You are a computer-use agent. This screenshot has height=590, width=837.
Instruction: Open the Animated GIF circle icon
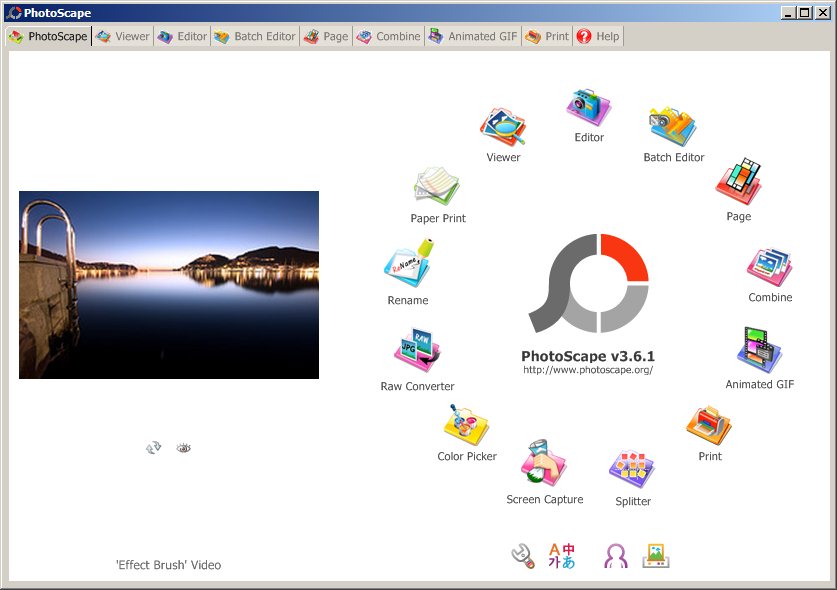(759, 351)
